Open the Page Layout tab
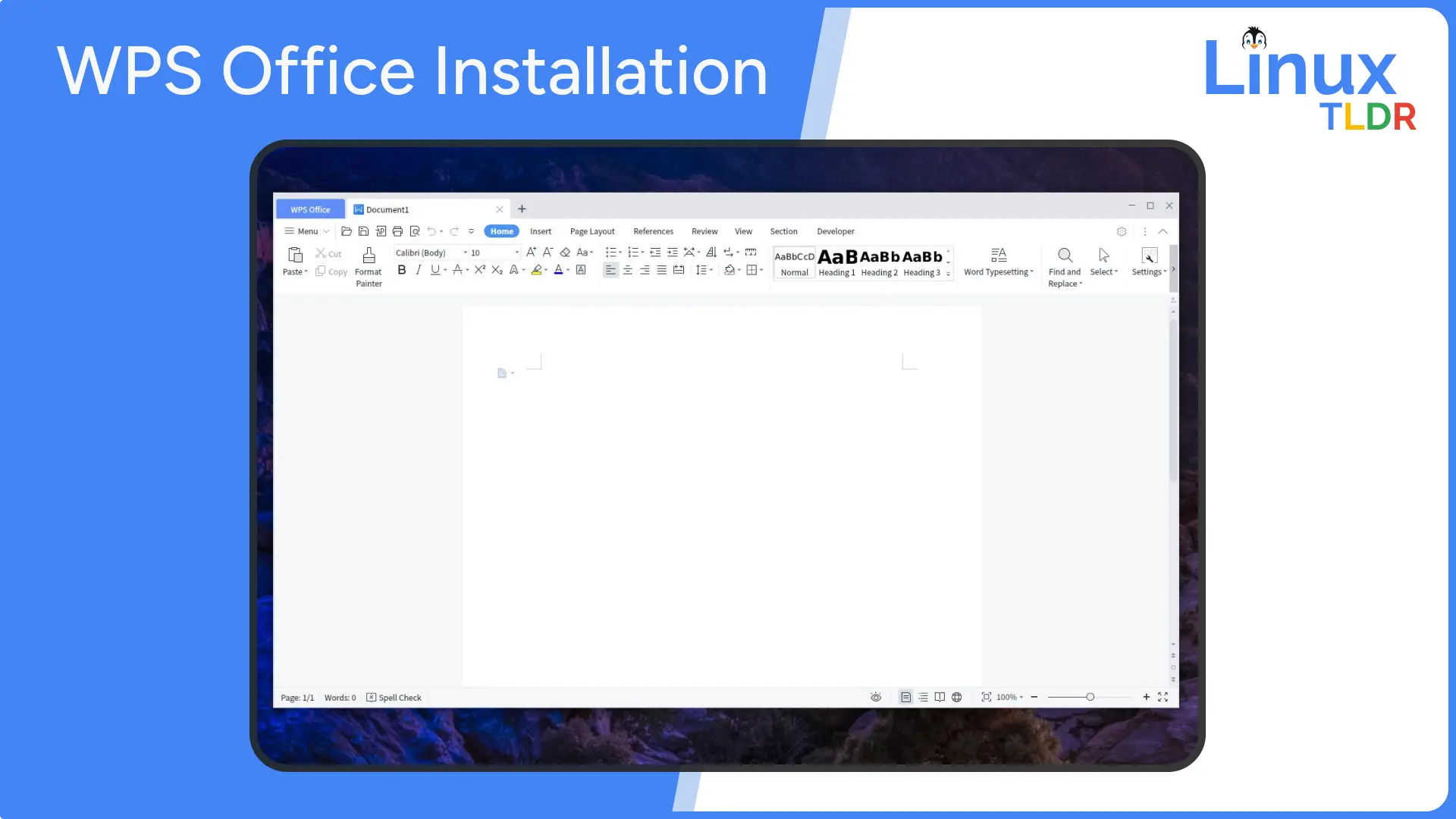The image size is (1456, 819). pos(592,231)
